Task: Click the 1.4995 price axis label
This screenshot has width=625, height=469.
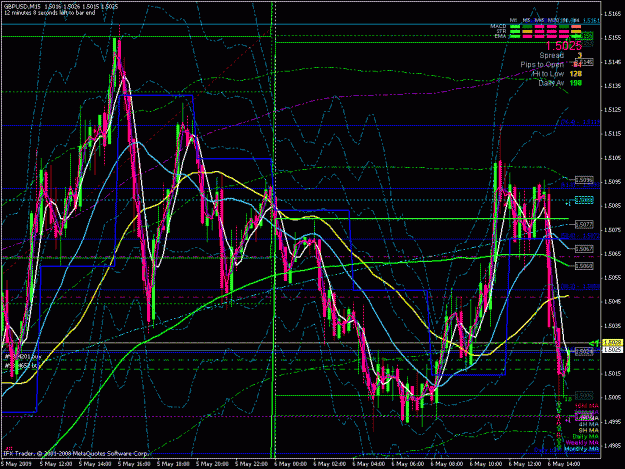Action: click(612, 422)
